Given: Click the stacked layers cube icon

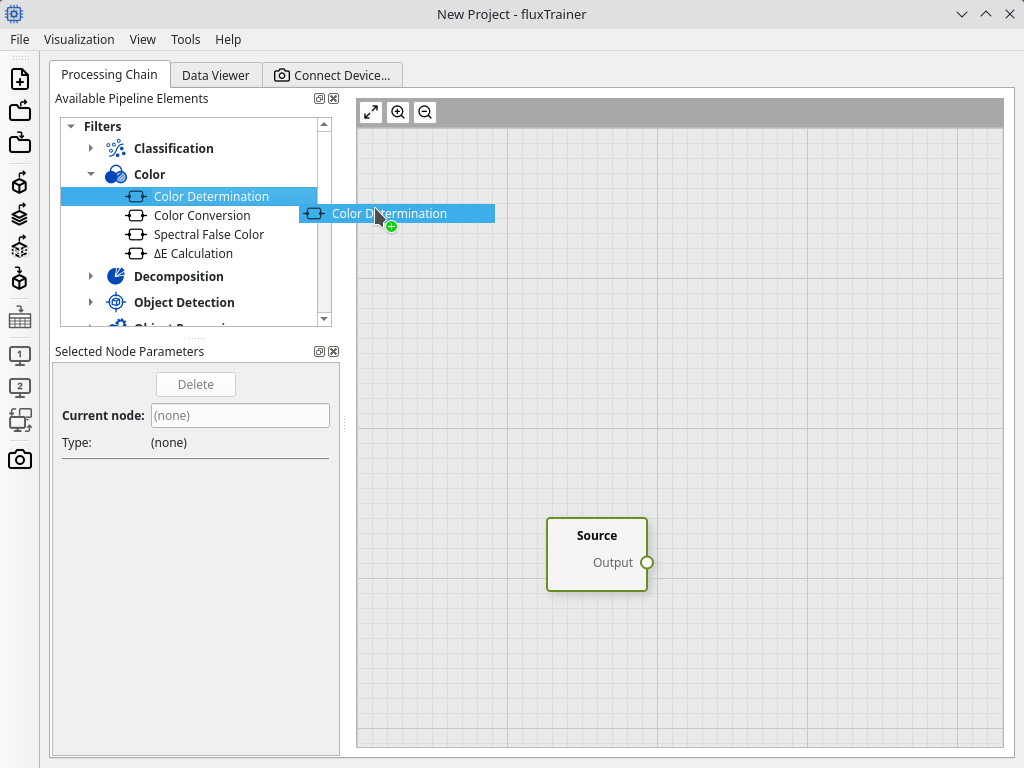Looking at the screenshot, I should click(x=20, y=215).
